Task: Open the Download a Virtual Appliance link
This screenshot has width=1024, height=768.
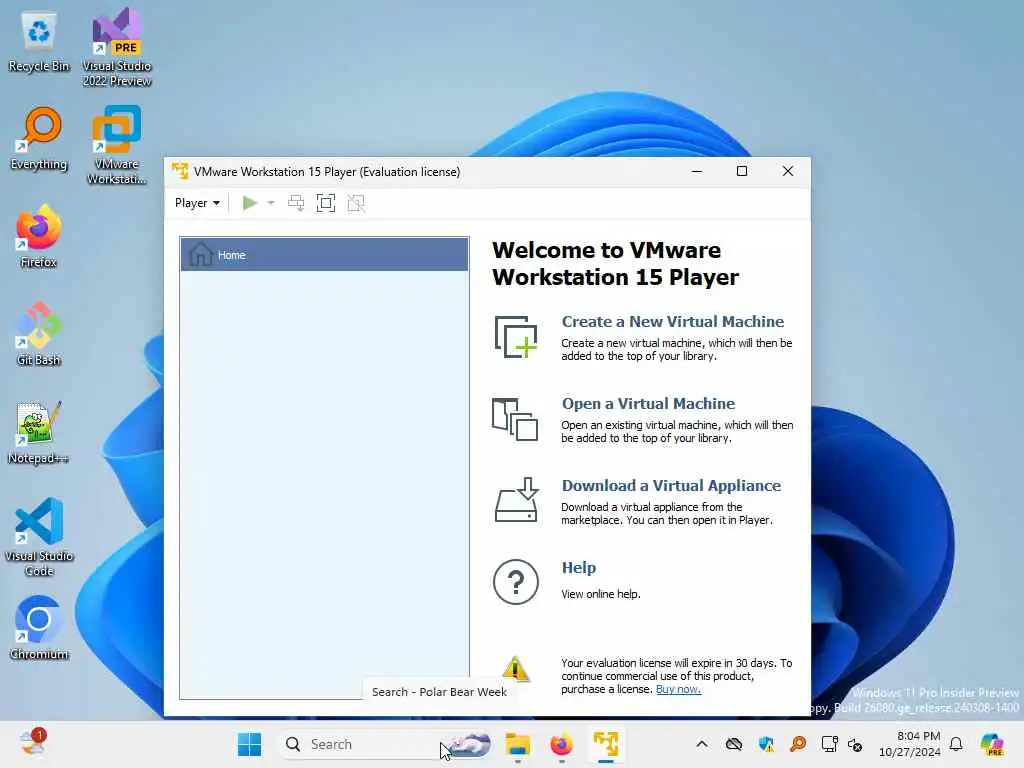Action: click(x=671, y=485)
